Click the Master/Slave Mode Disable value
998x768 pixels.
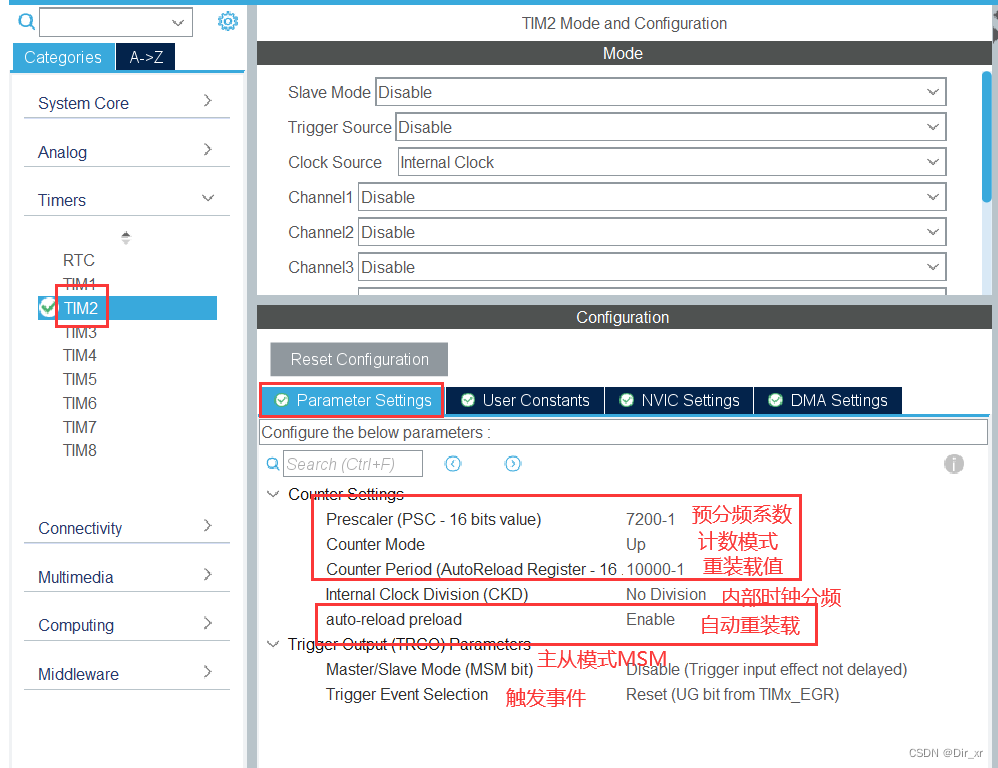point(766,669)
